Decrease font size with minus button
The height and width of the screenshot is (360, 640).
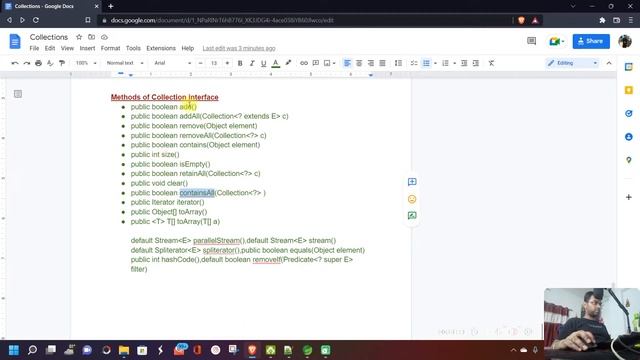point(200,63)
